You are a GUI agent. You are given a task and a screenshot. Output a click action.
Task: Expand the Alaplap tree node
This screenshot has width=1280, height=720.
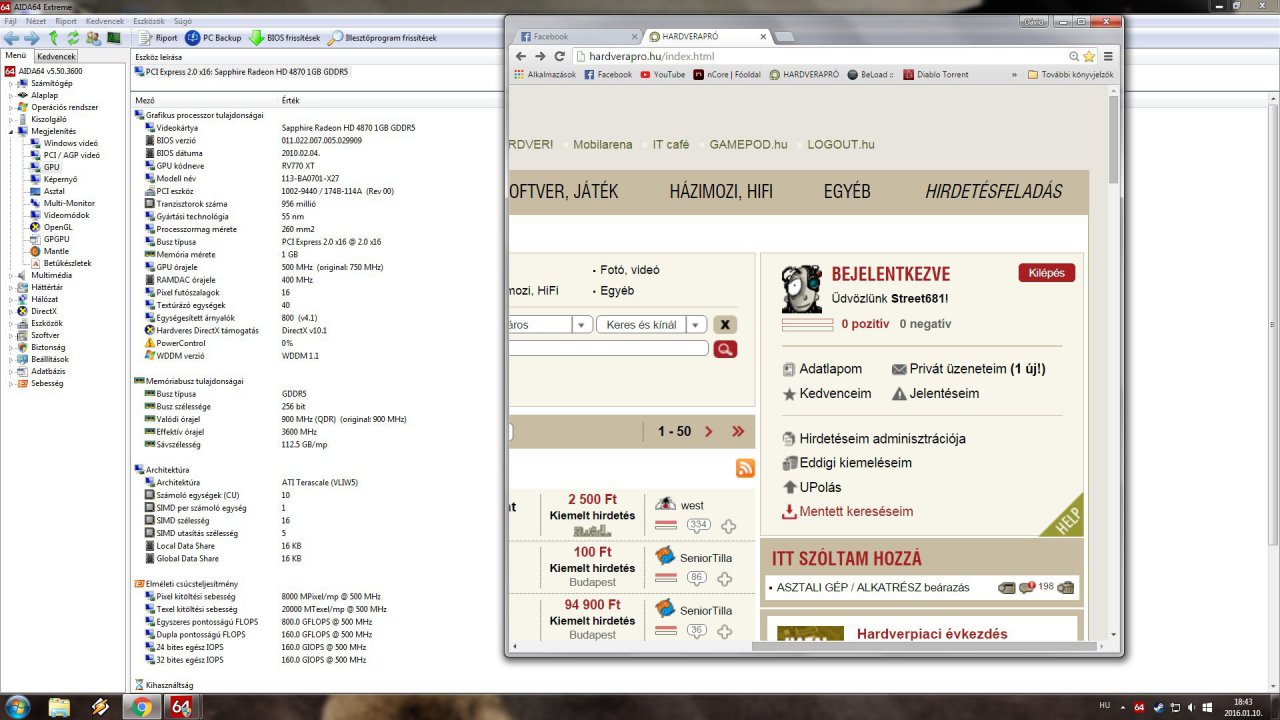[x=11, y=95]
